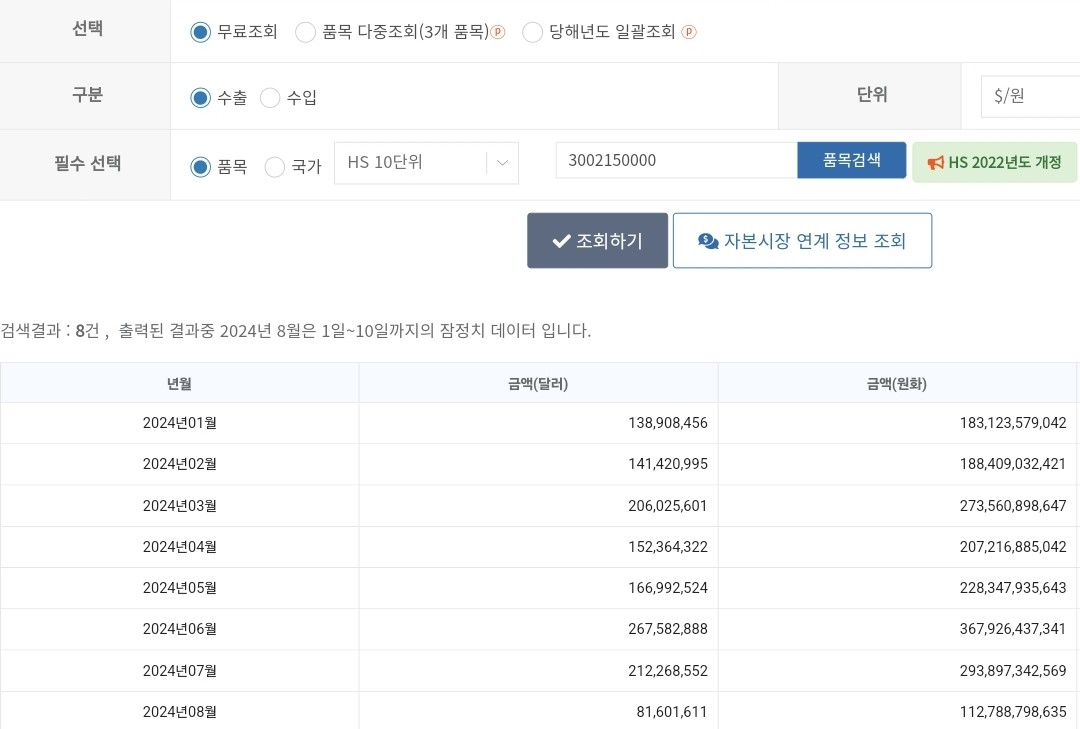This screenshot has width=1080, height=729.
Task: Click won amount 112,788,798,635
Action: (1012, 712)
